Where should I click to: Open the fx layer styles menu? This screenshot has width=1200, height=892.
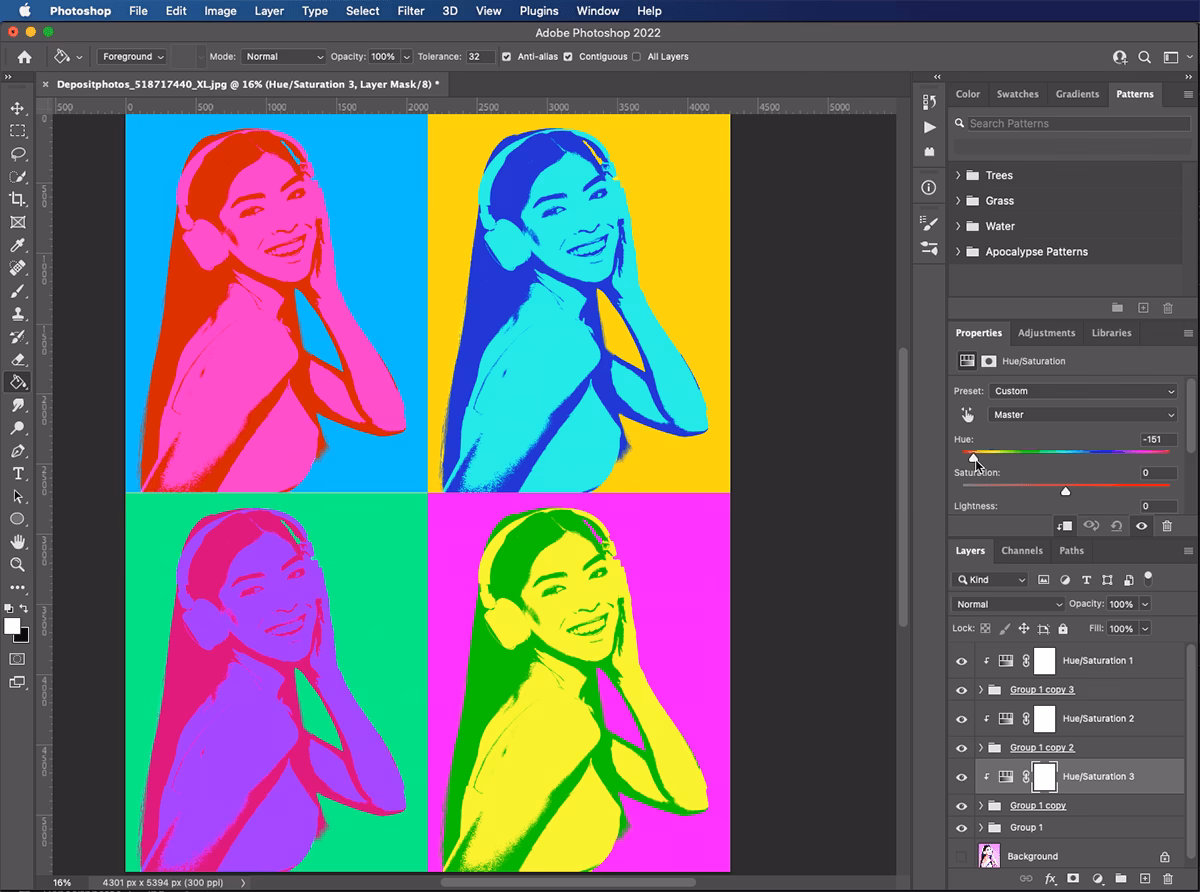pos(1050,878)
